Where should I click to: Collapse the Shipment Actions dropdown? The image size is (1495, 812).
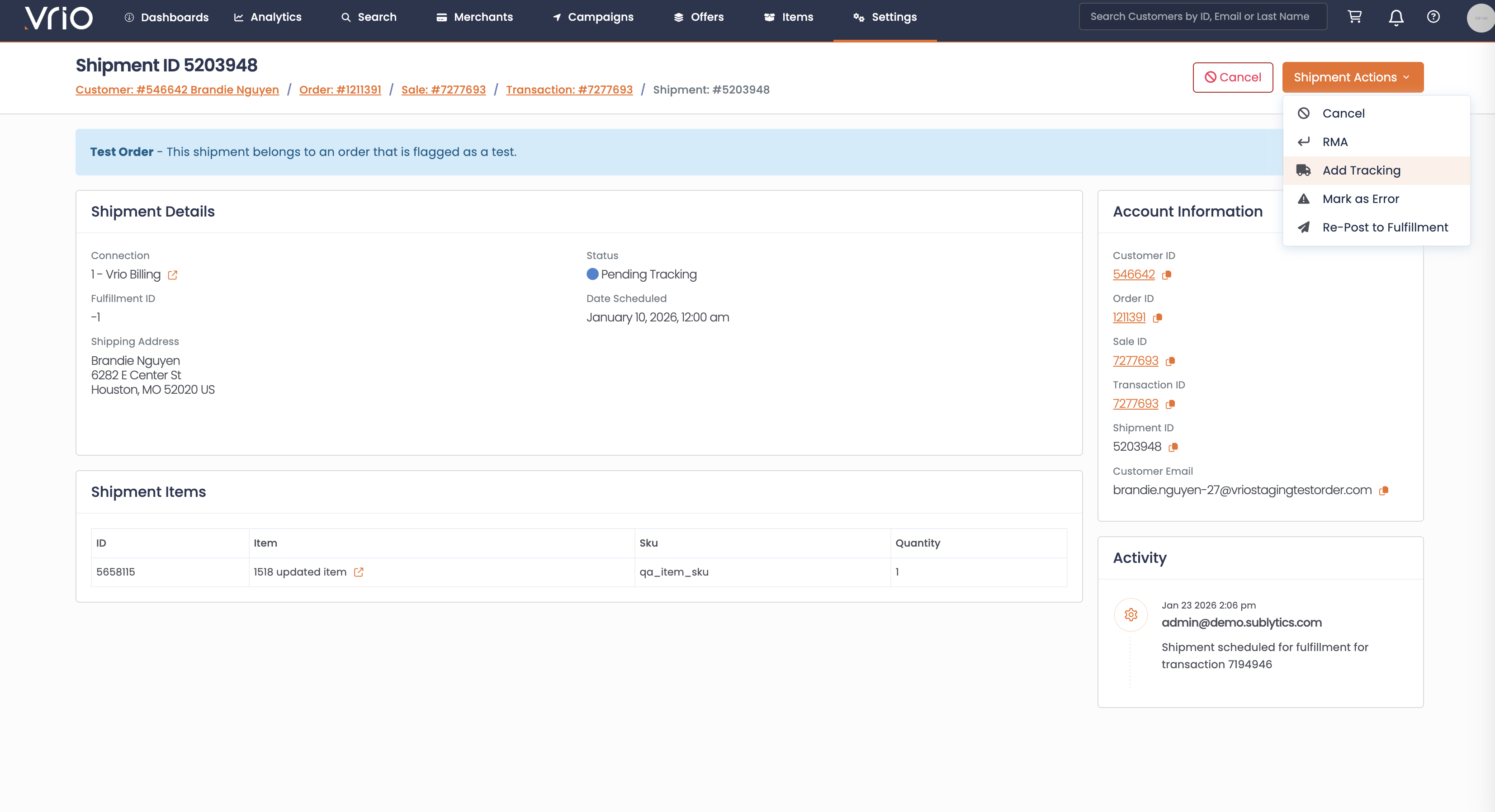(1352, 77)
